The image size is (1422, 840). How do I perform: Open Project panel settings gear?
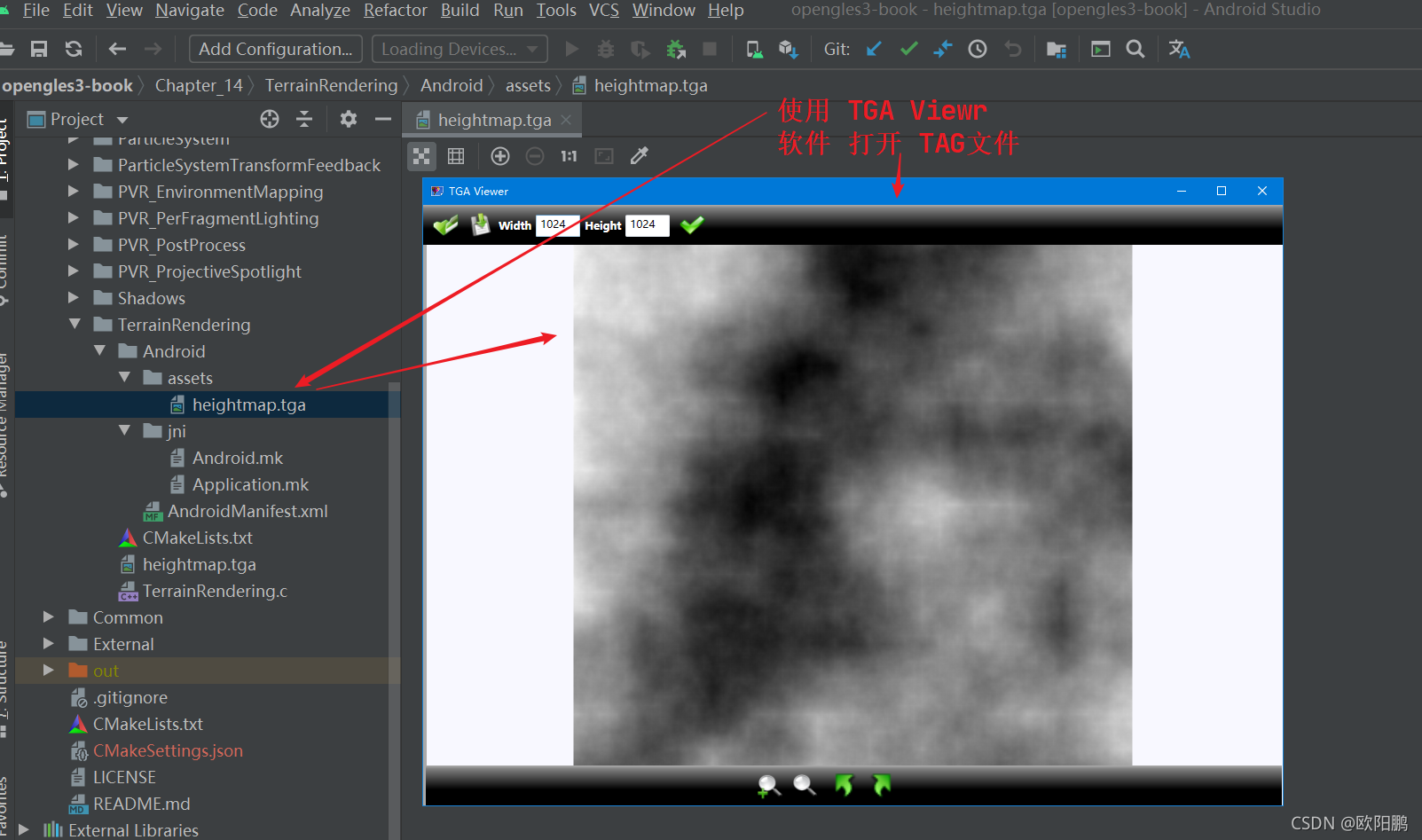click(348, 119)
